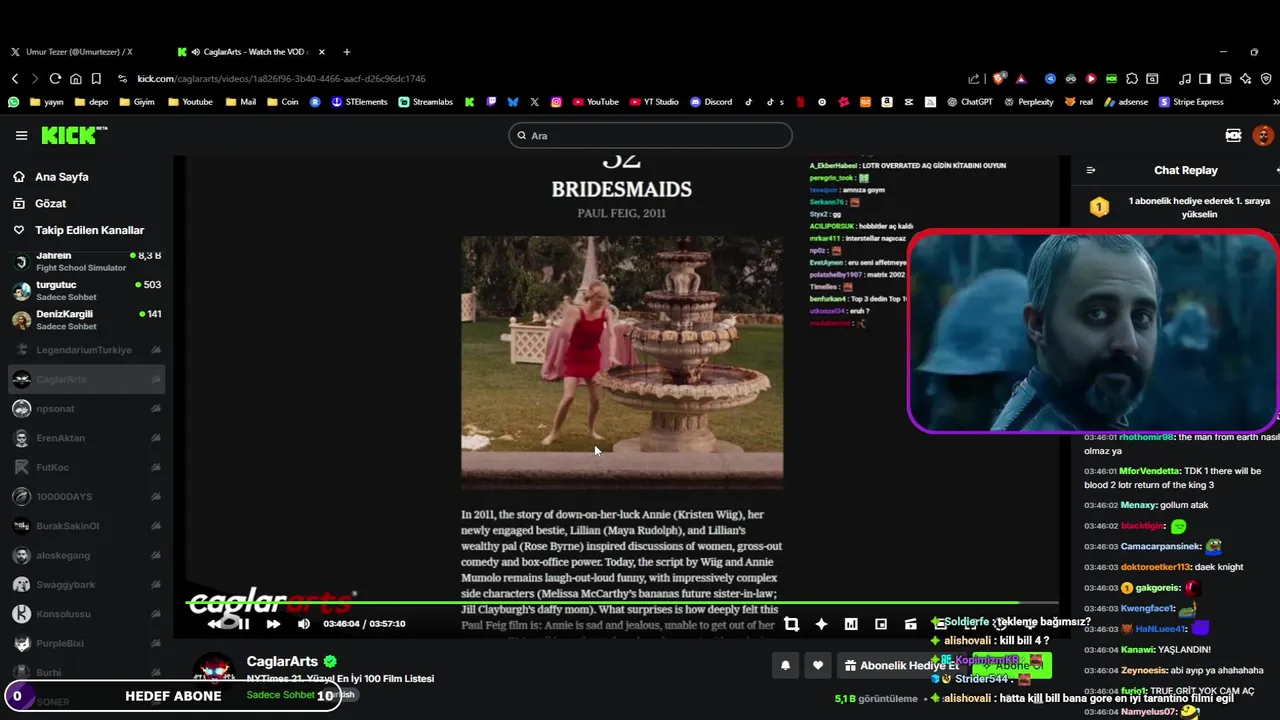
Task: Select the aloskegang channel
Action: (x=86, y=555)
